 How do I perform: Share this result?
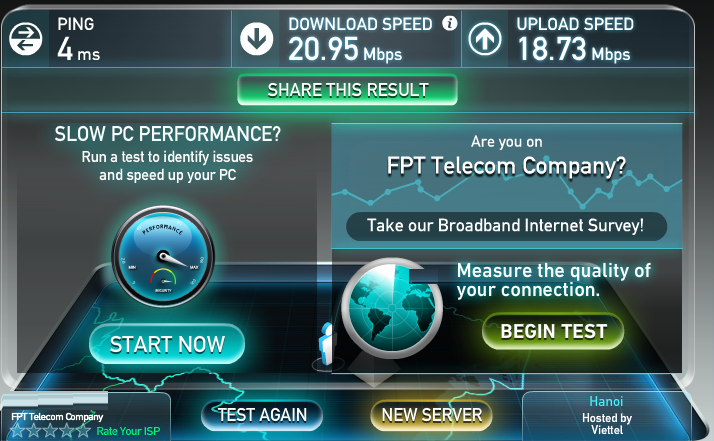tap(347, 90)
